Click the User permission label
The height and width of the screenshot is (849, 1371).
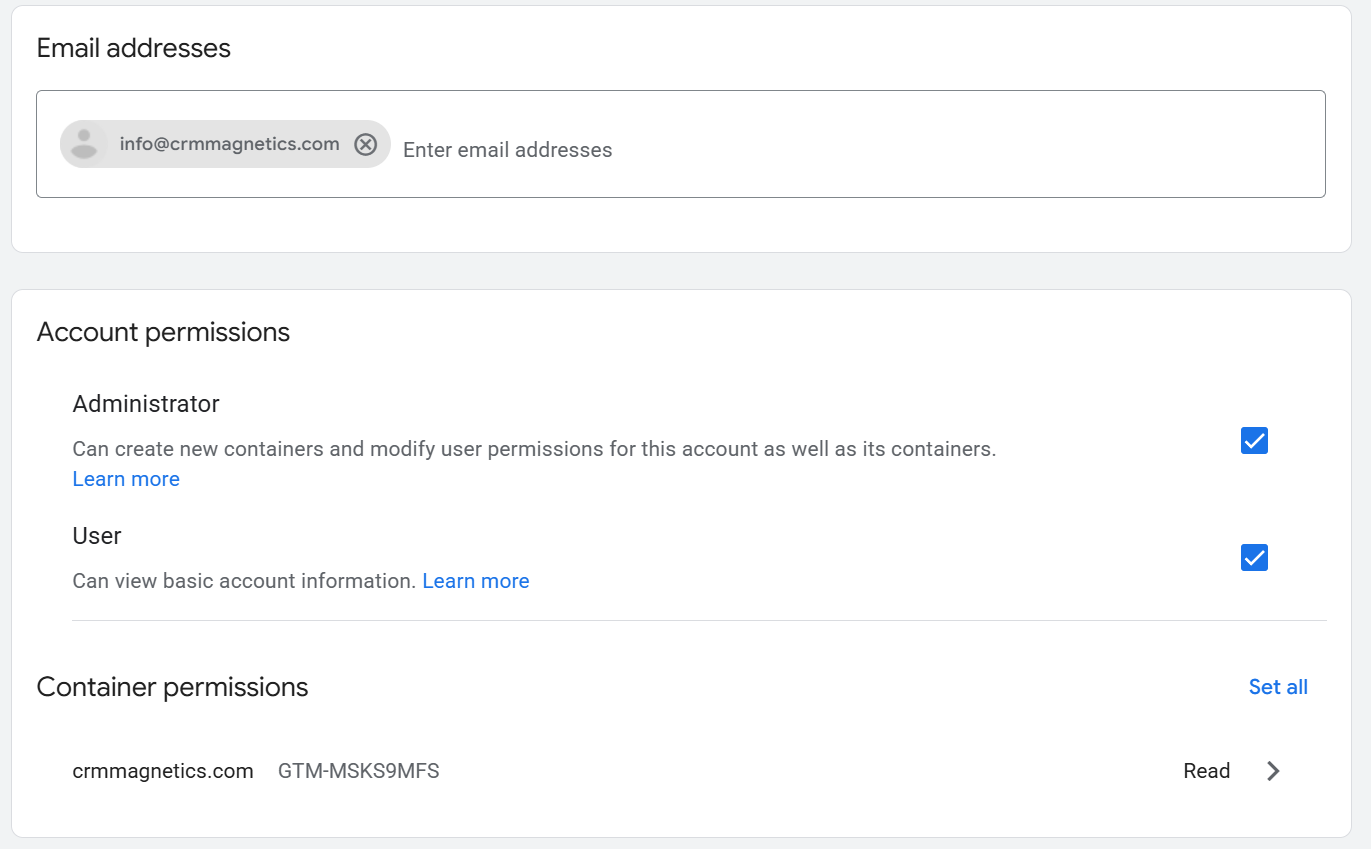(x=97, y=536)
